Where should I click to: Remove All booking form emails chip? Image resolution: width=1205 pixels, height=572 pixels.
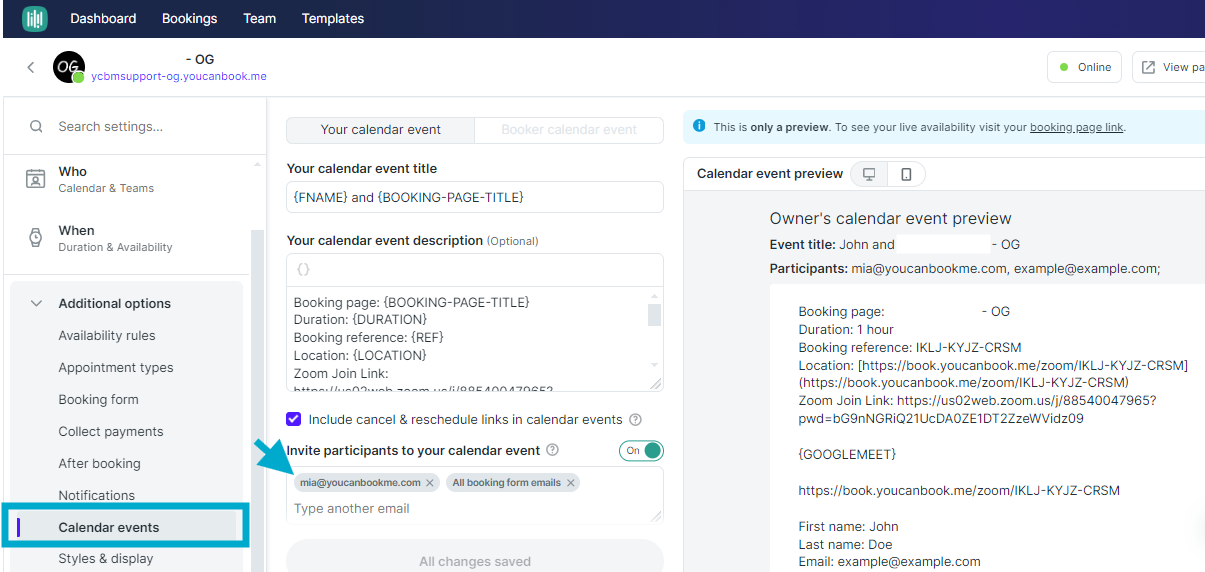[571, 483]
